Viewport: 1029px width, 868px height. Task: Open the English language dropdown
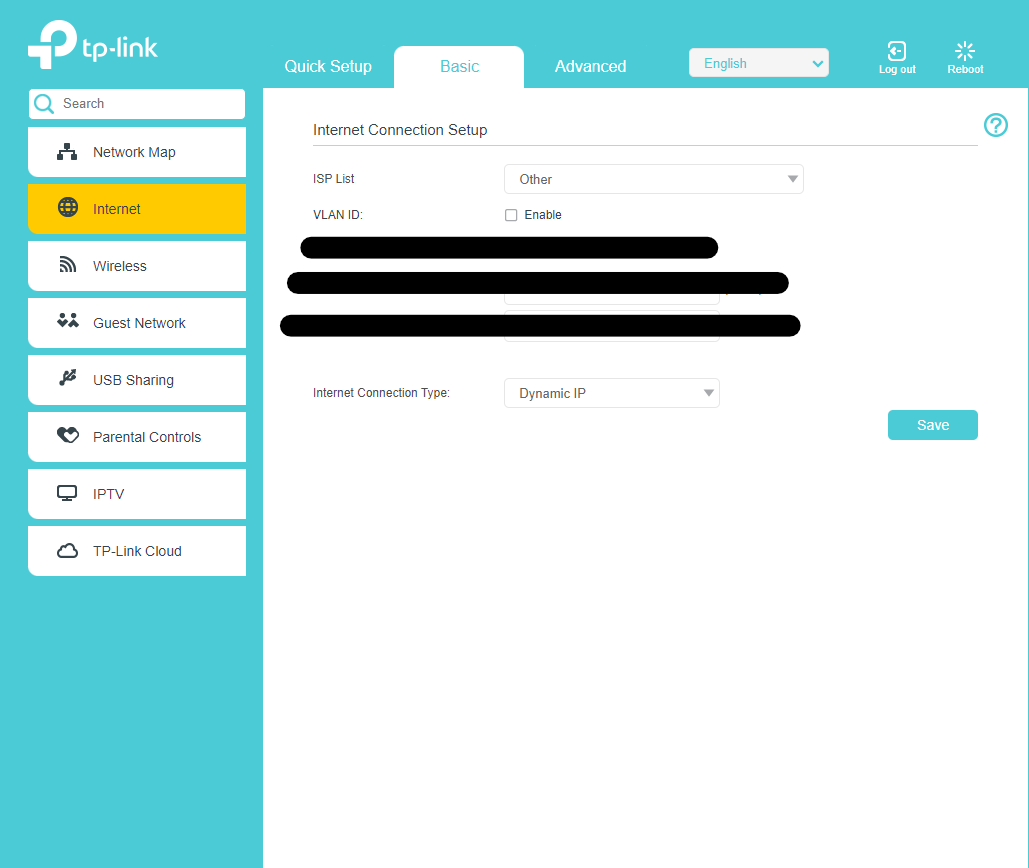[759, 63]
